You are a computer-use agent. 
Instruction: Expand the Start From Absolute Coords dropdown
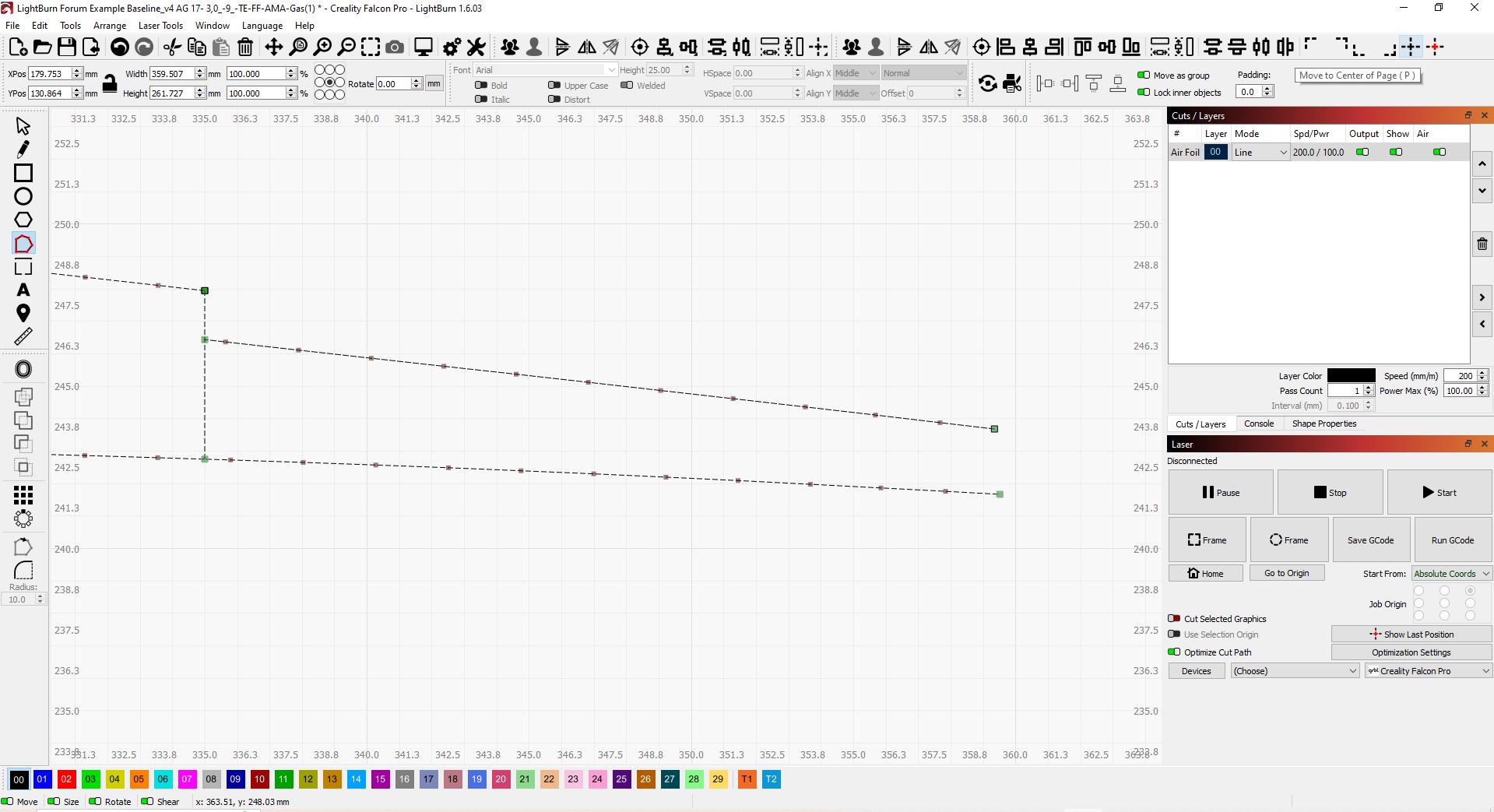(1451, 574)
